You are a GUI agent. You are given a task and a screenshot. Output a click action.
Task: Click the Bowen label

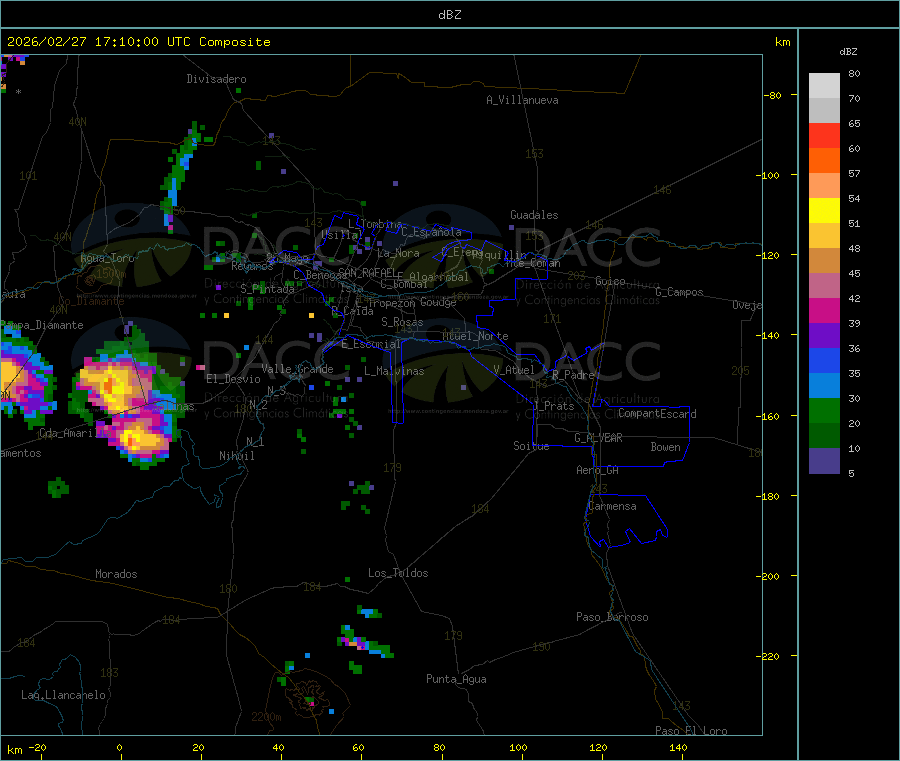click(x=665, y=447)
